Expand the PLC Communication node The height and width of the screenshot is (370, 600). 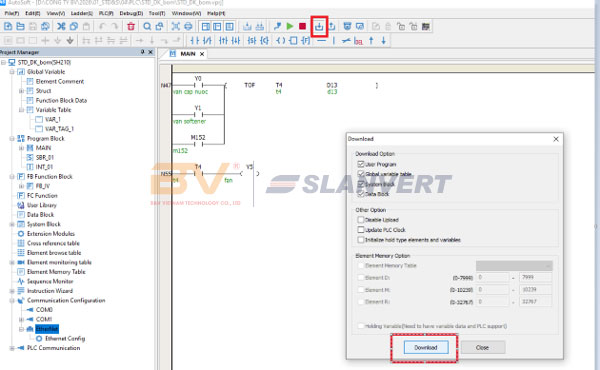click(12, 348)
